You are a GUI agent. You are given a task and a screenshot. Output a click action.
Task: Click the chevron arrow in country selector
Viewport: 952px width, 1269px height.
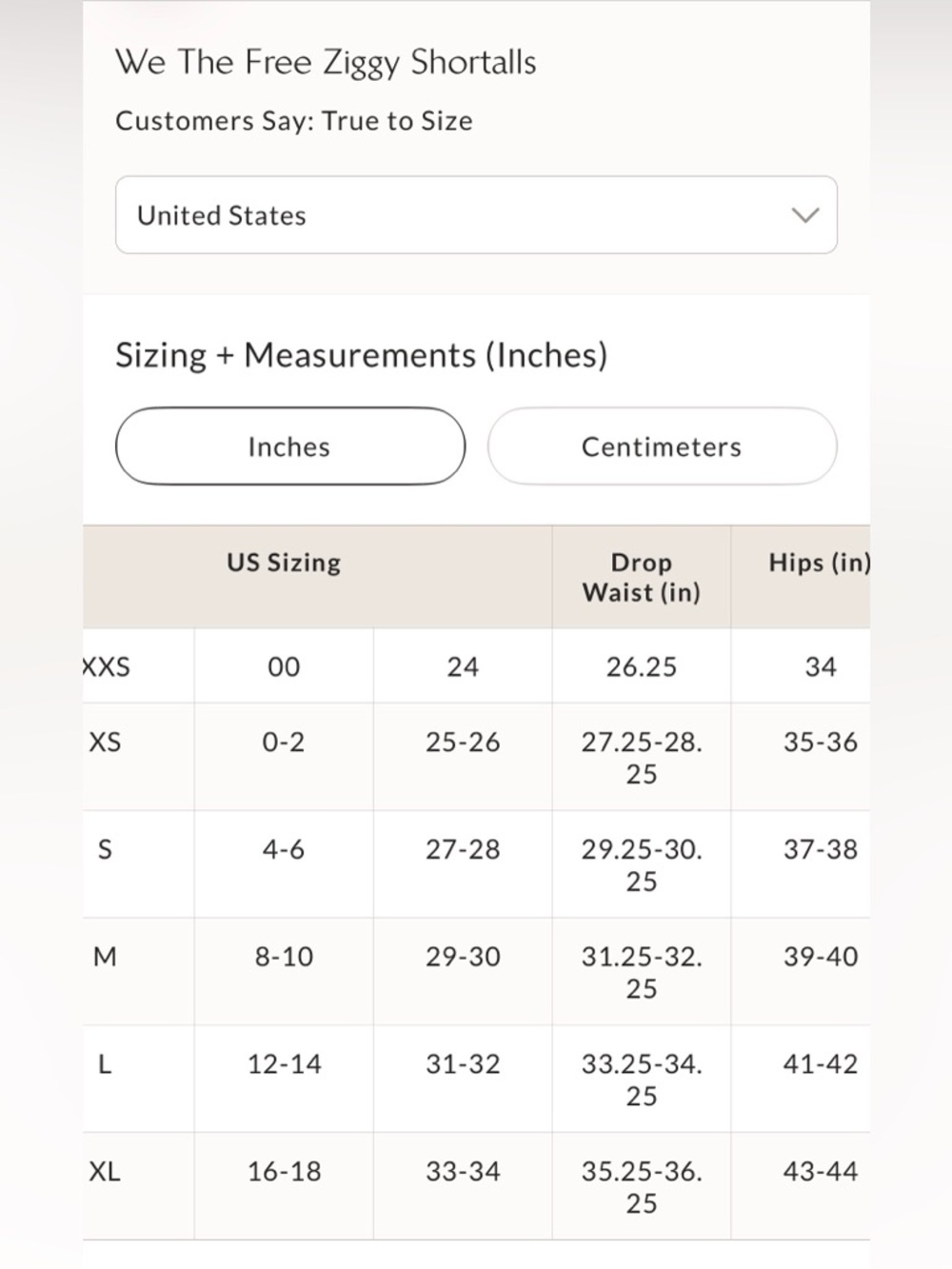pos(805,215)
